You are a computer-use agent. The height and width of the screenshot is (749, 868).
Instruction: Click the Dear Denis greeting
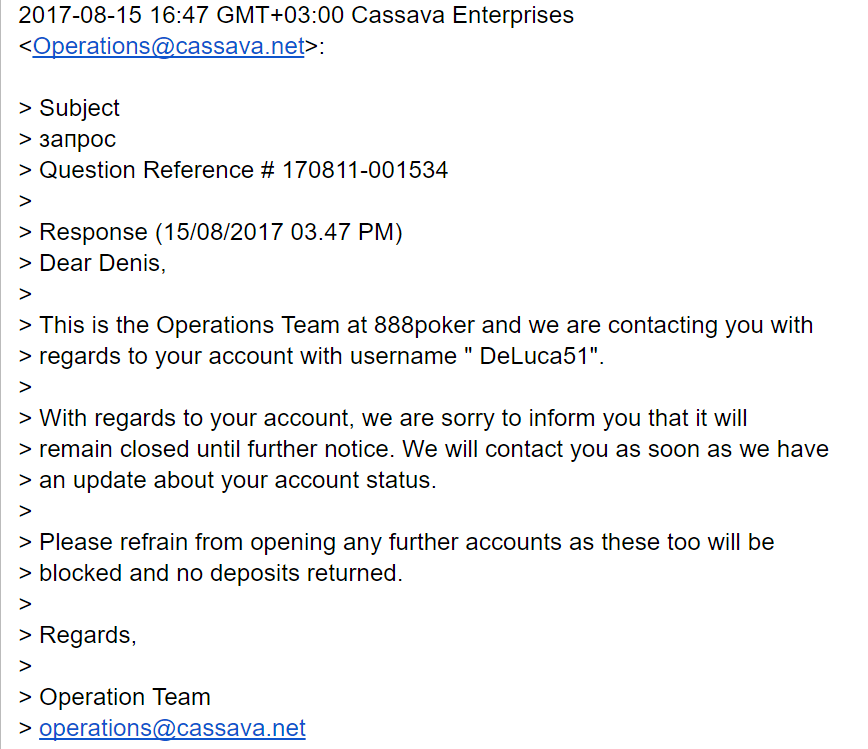(x=101, y=263)
